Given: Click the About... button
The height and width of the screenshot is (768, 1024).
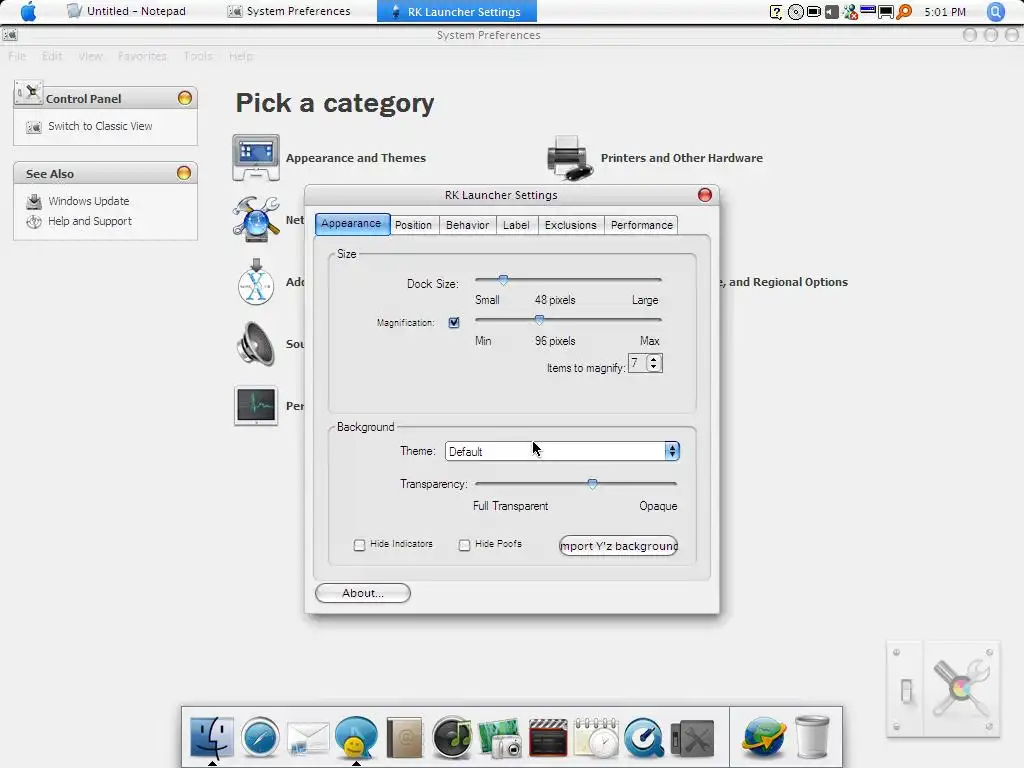Looking at the screenshot, I should click(x=363, y=593).
